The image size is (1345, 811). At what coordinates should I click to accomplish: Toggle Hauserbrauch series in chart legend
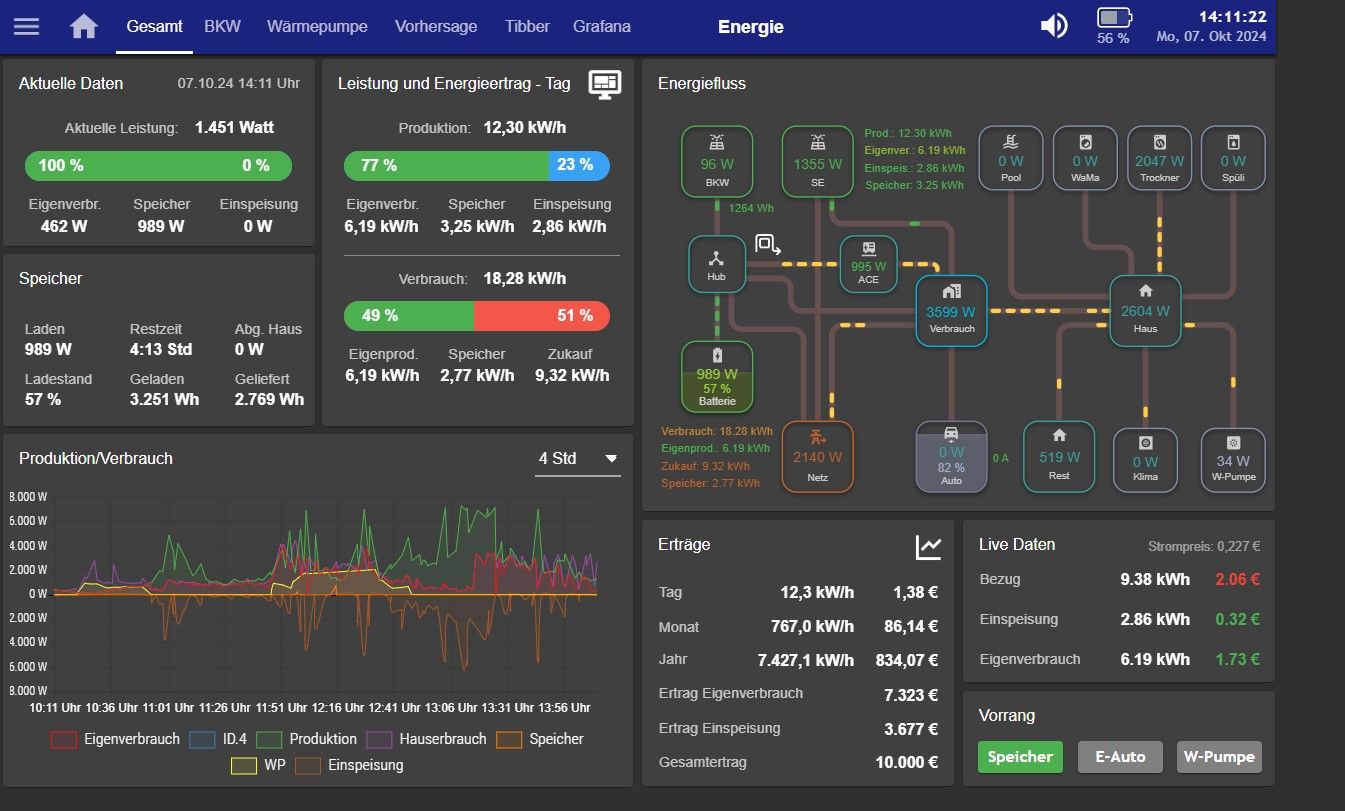pos(426,739)
